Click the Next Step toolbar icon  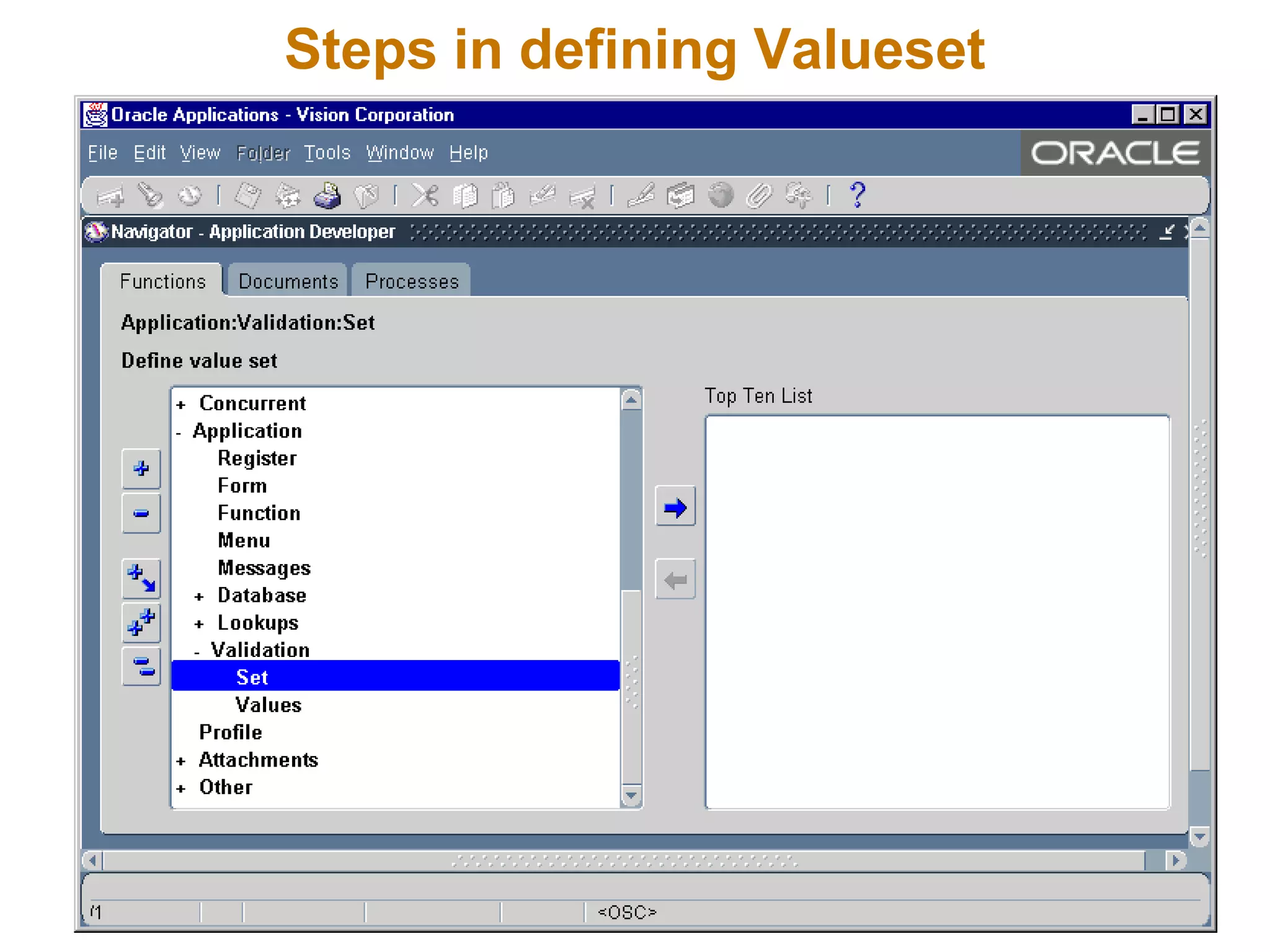(287, 196)
